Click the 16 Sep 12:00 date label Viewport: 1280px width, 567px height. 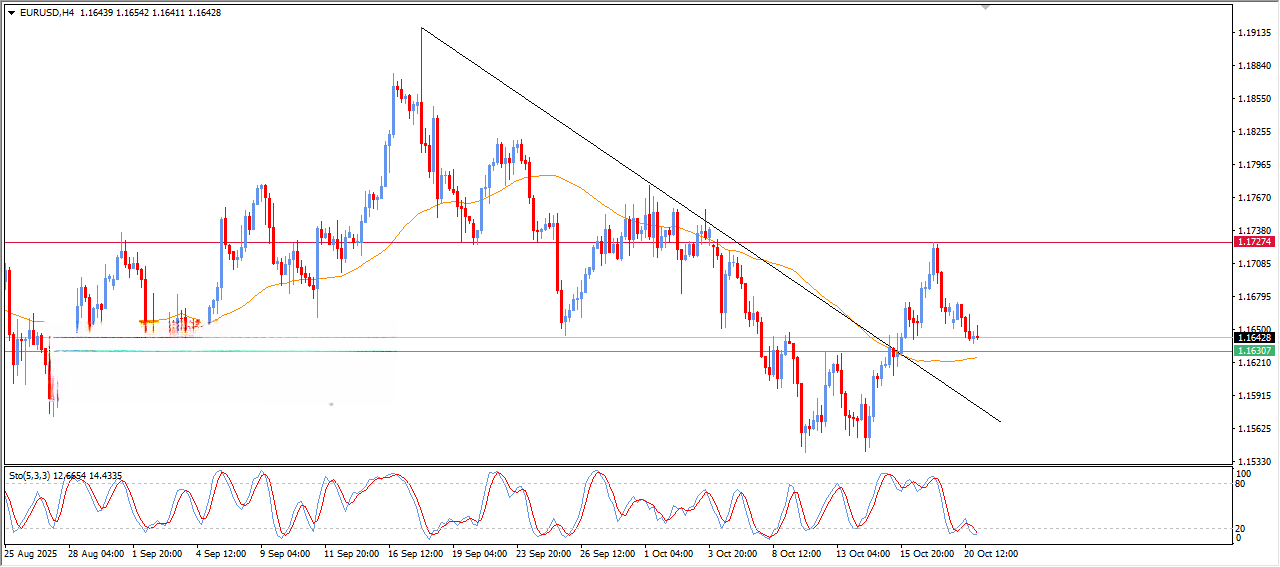pos(418,553)
